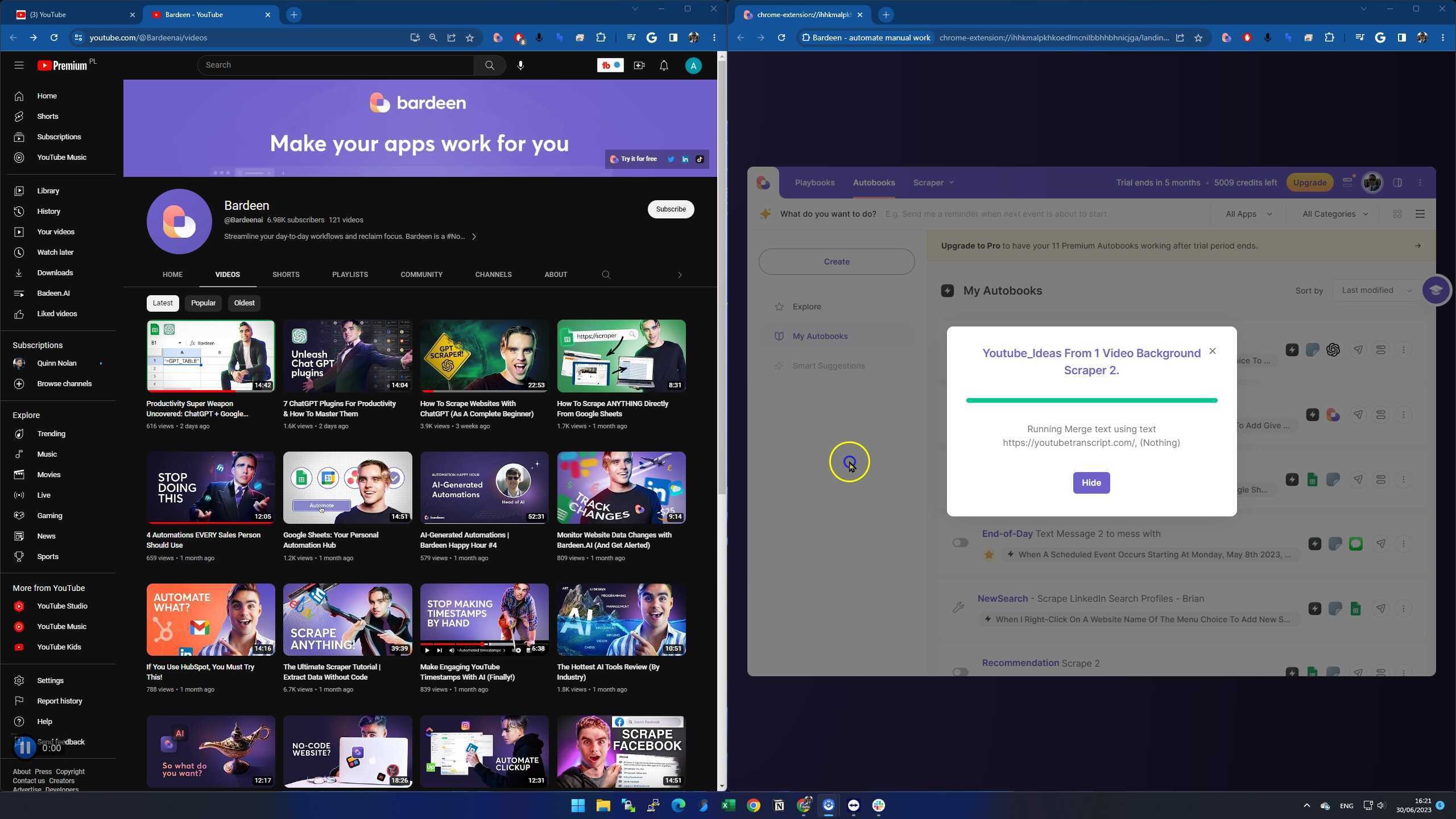Run the End-of-Day autobook with the send icon
Image resolution: width=1456 pixels, height=819 pixels.
(1381, 543)
